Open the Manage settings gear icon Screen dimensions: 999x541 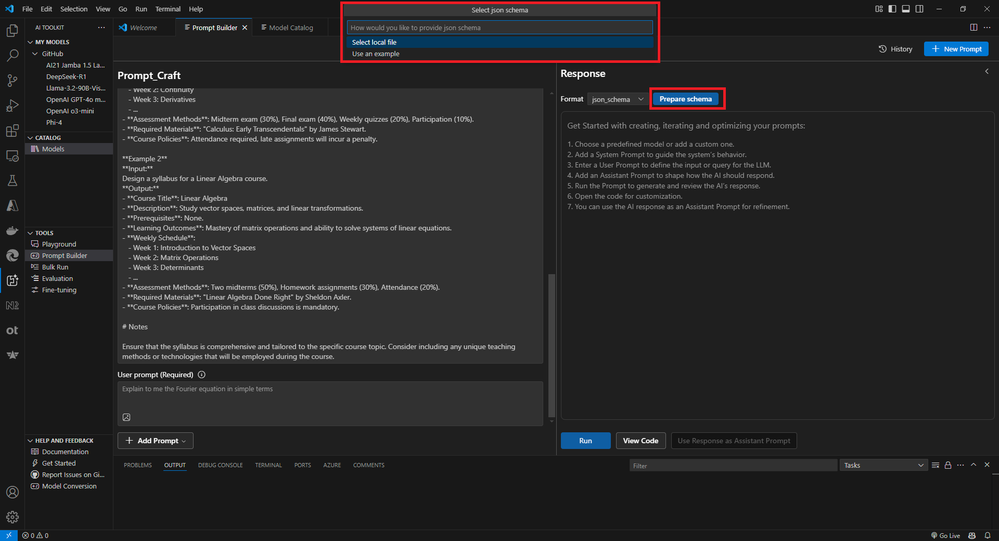pos(12,517)
